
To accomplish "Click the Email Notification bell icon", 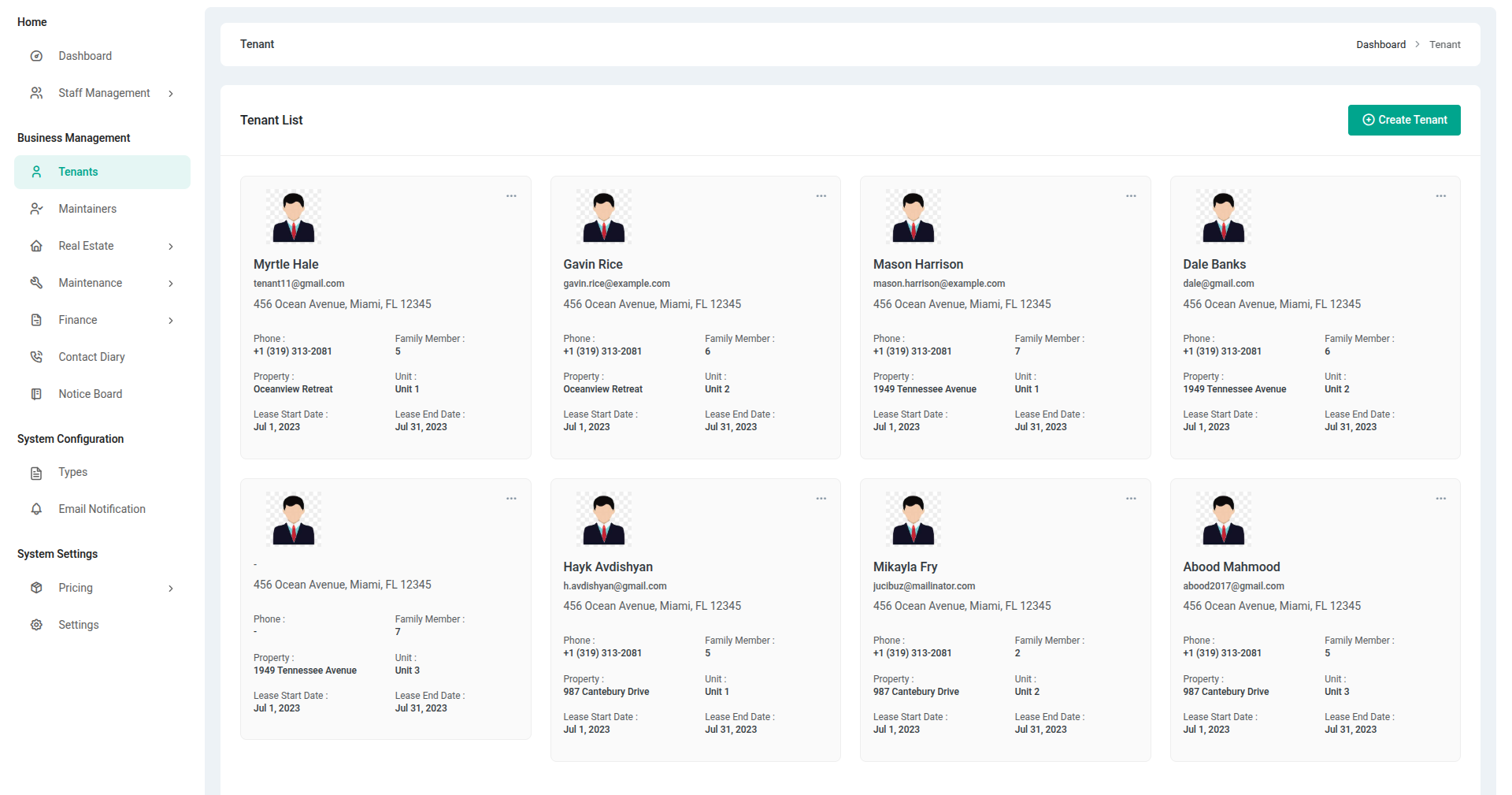I will point(36,509).
